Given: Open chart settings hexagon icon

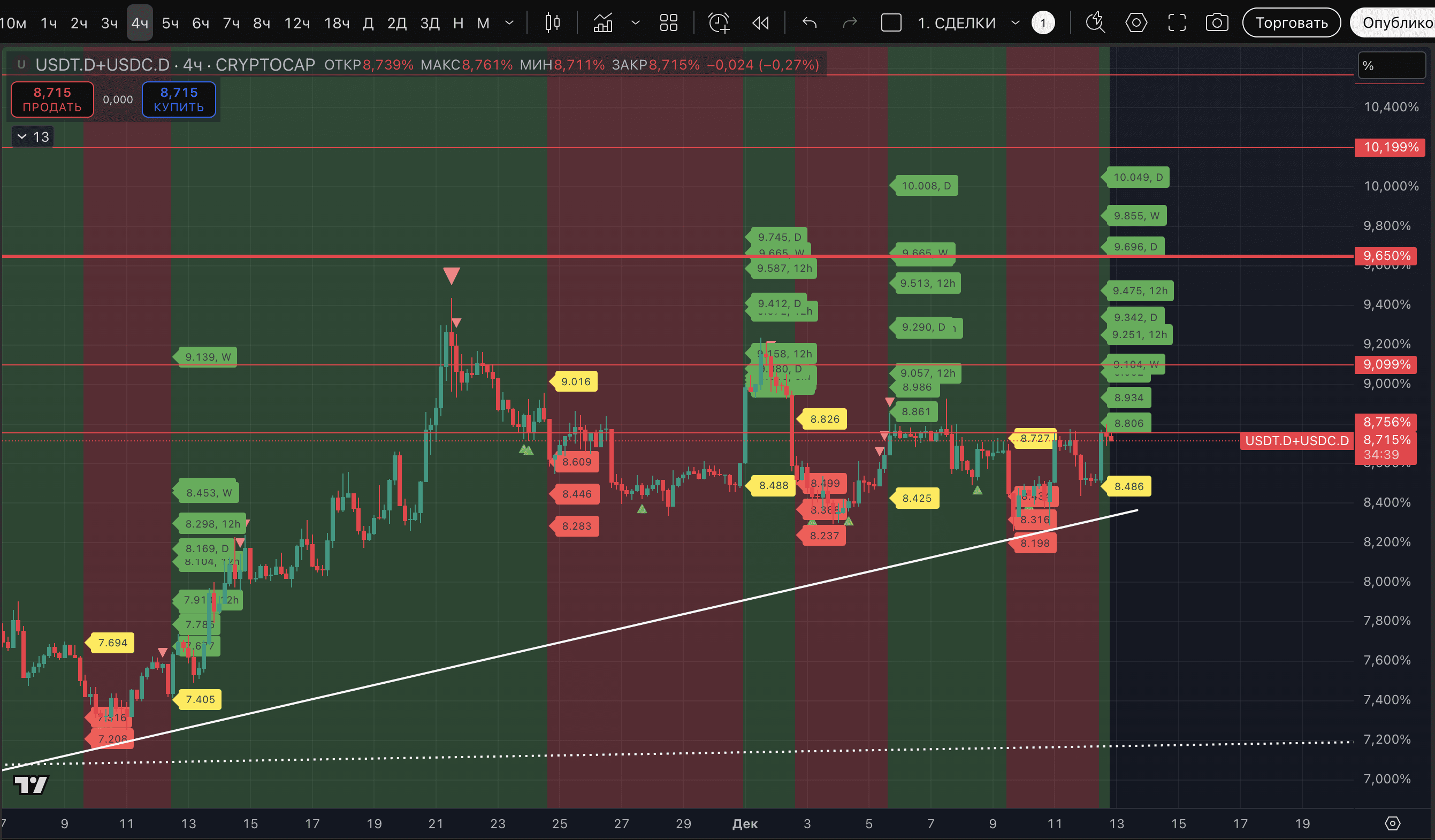Looking at the screenshot, I should 1135,23.
